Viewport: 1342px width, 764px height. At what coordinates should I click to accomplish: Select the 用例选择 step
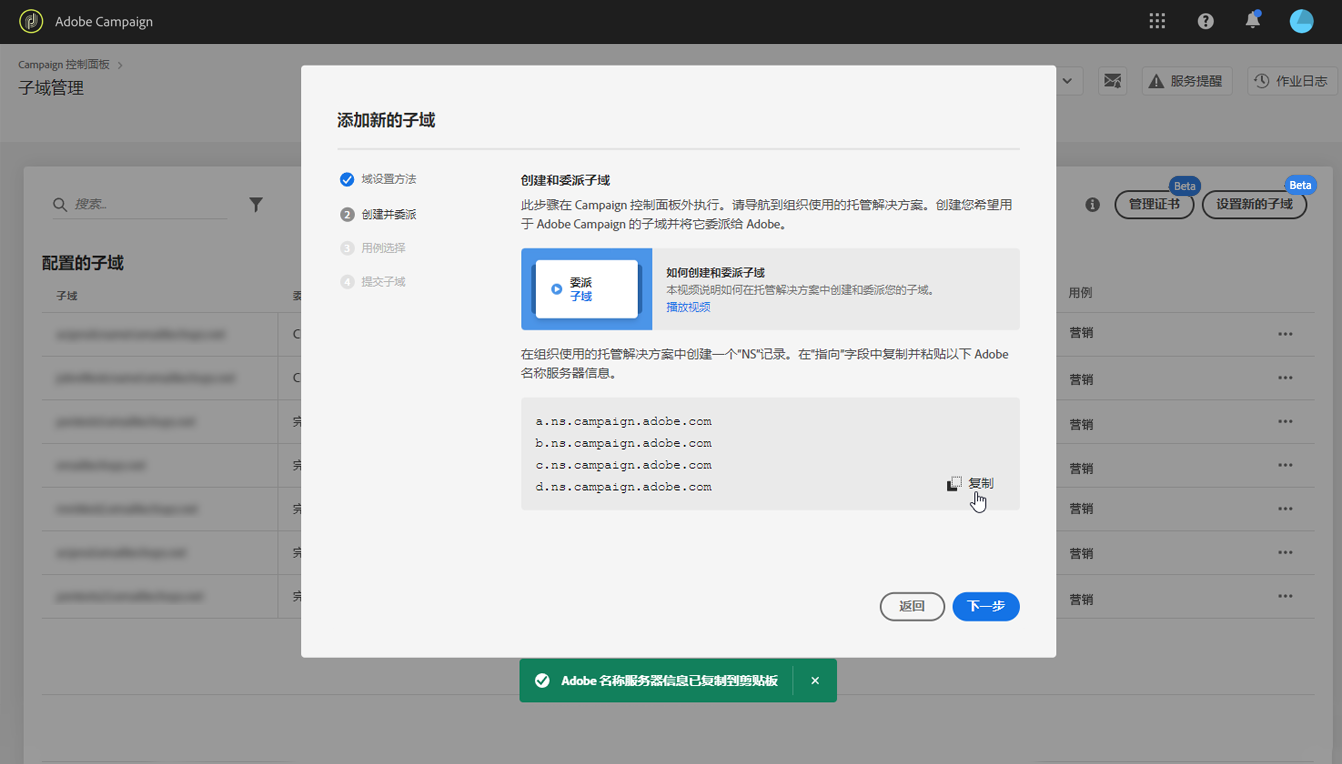point(373,248)
